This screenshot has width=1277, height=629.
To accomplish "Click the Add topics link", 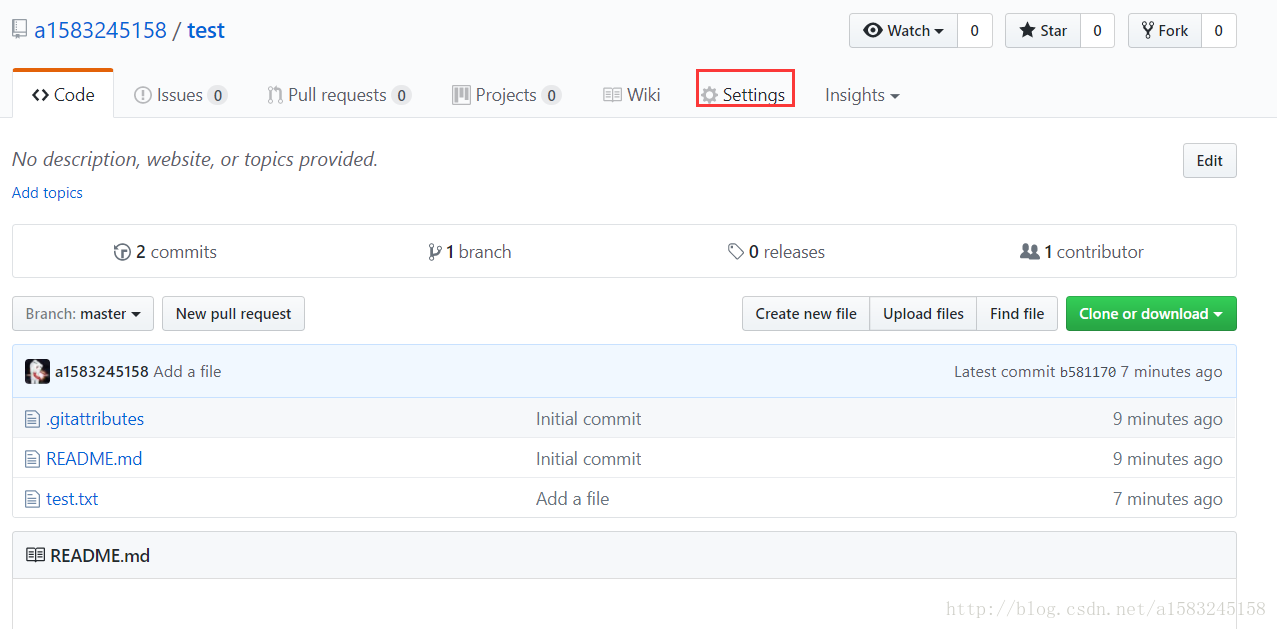I will point(47,193).
